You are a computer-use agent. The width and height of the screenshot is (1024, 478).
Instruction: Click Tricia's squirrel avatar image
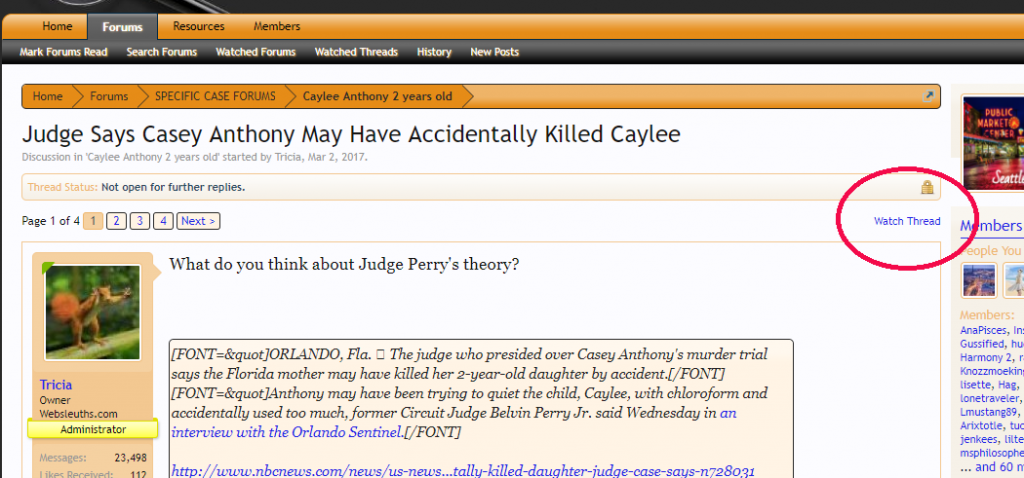pyautogui.click(x=92, y=312)
